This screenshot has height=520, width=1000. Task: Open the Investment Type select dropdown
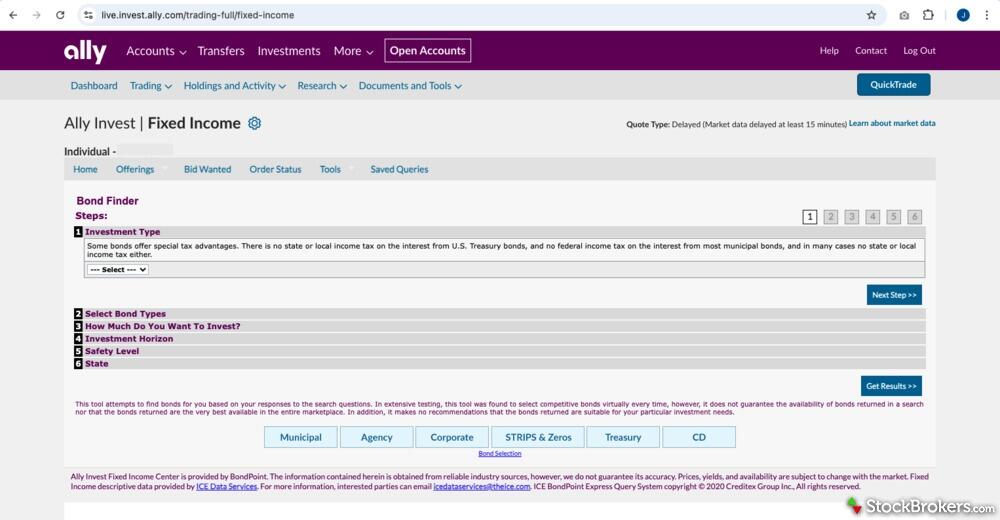coord(118,269)
